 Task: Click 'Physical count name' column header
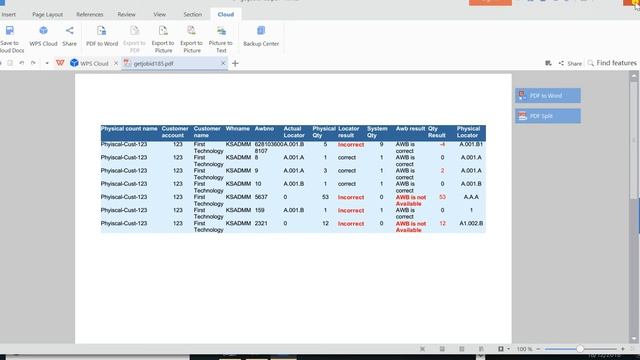click(x=129, y=129)
